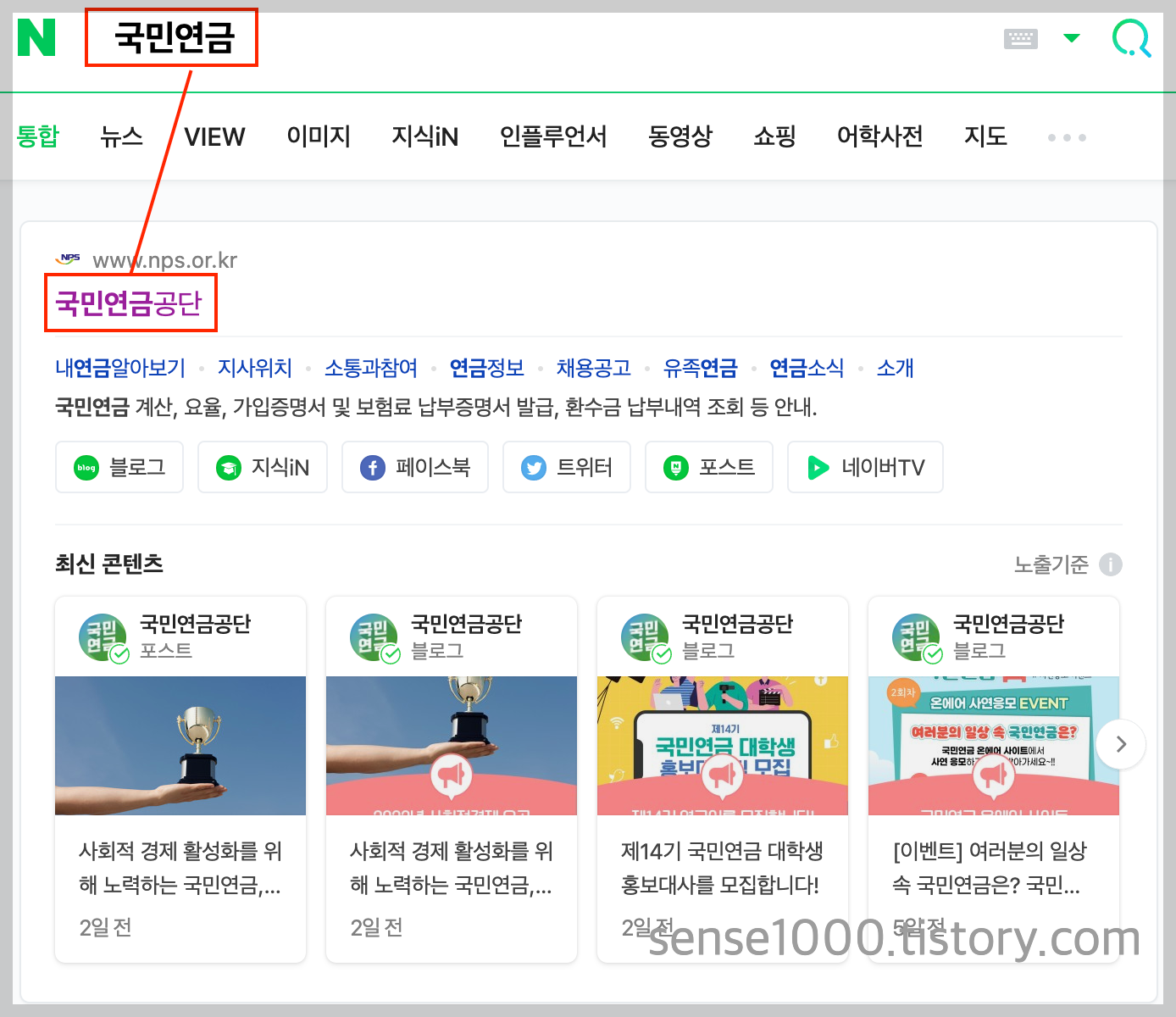Open the [이벤트] 여러분의 일상 title
Viewport: 1176px width, 1017px height.
point(990,868)
